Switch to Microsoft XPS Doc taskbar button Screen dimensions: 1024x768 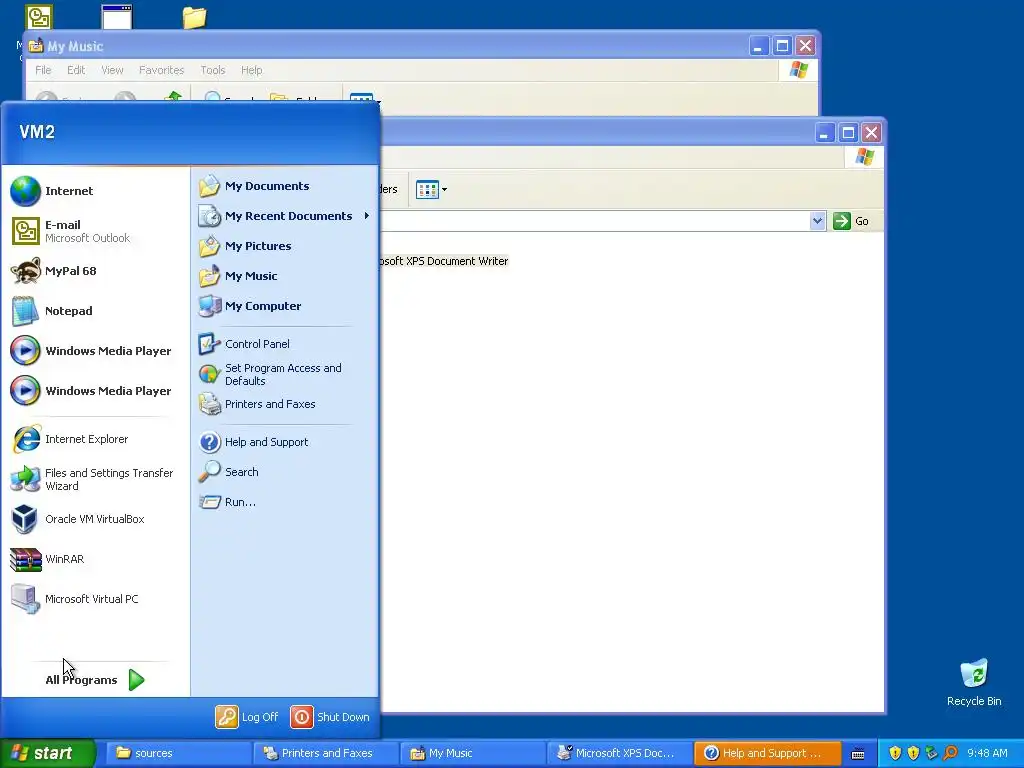point(619,753)
